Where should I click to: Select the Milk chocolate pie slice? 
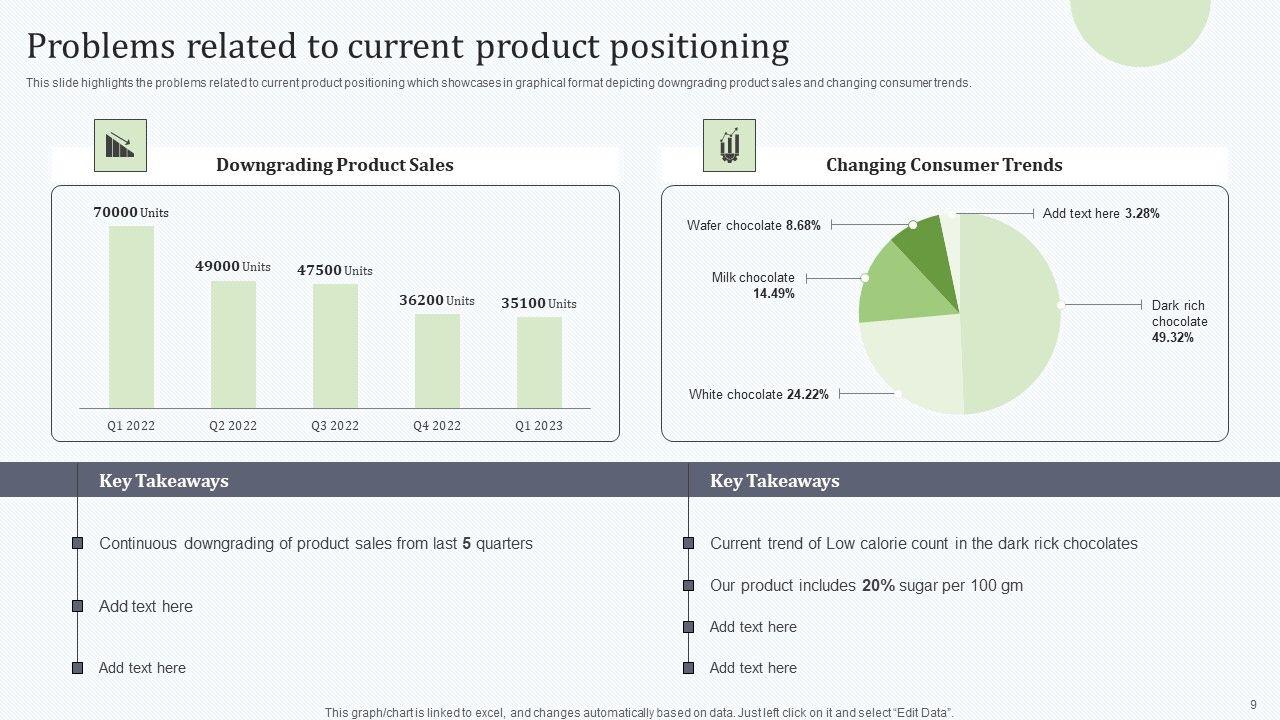[900, 285]
